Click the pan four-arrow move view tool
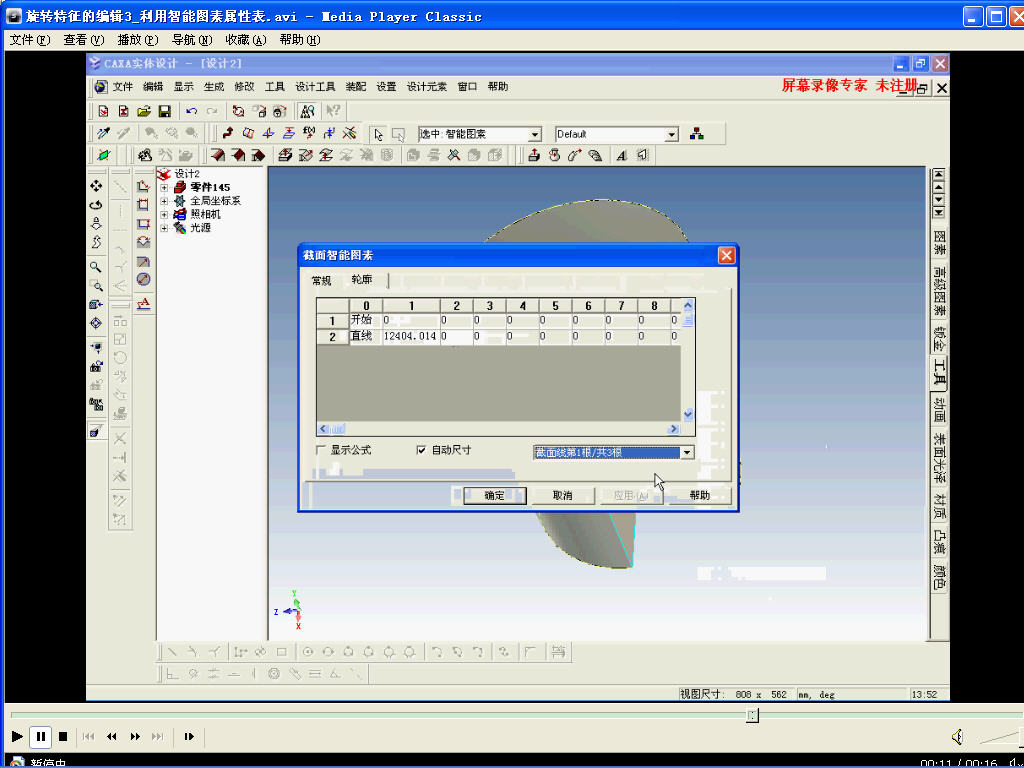The image size is (1024, 768). click(x=96, y=186)
